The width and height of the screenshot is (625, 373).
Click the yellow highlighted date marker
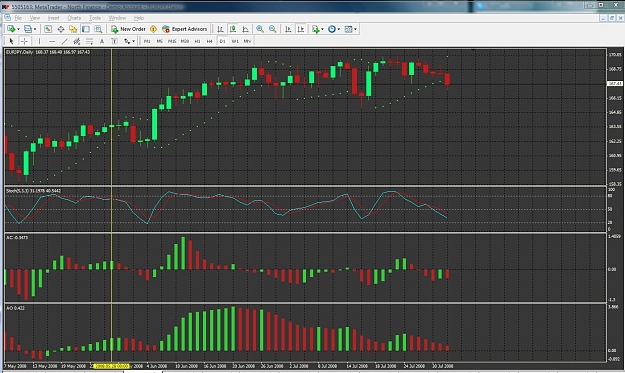point(112,366)
